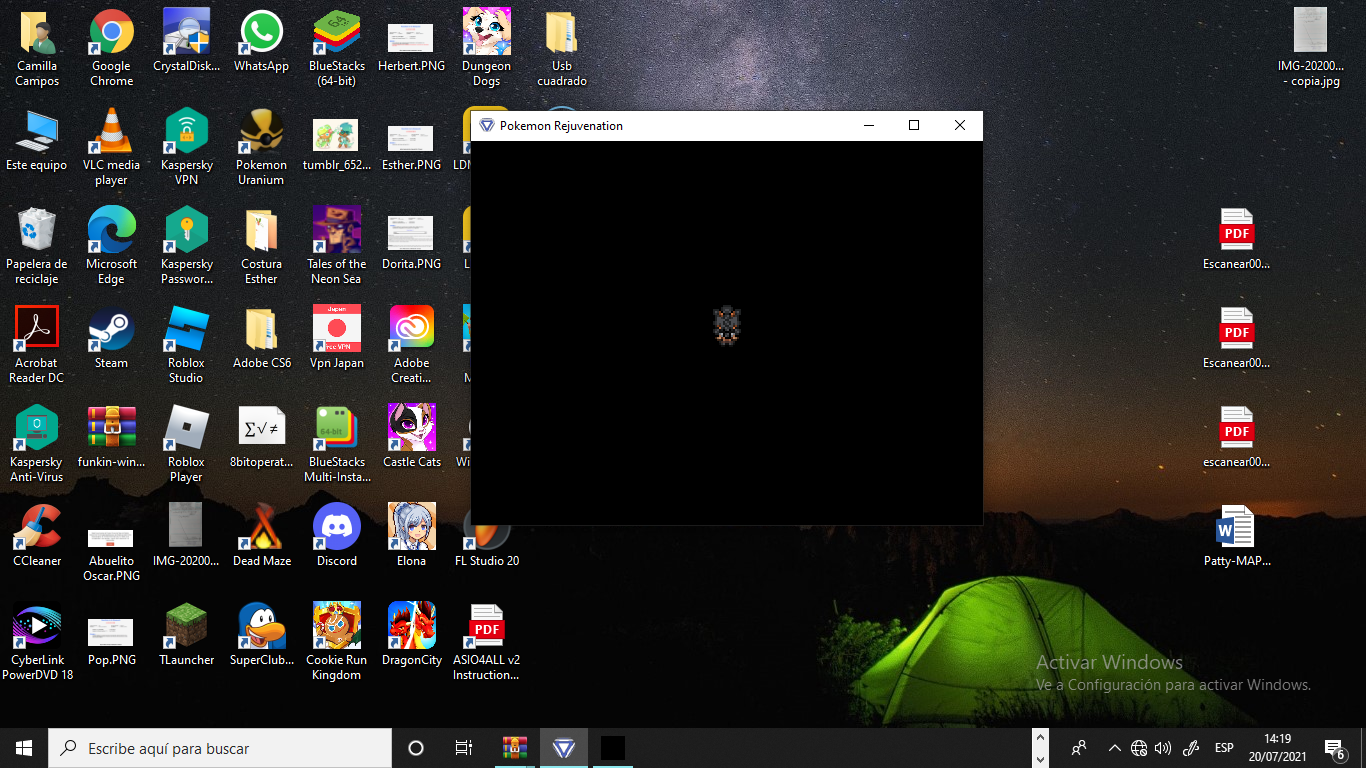Open Kaspersky Password Manager shortcut

click(x=186, y=231)
